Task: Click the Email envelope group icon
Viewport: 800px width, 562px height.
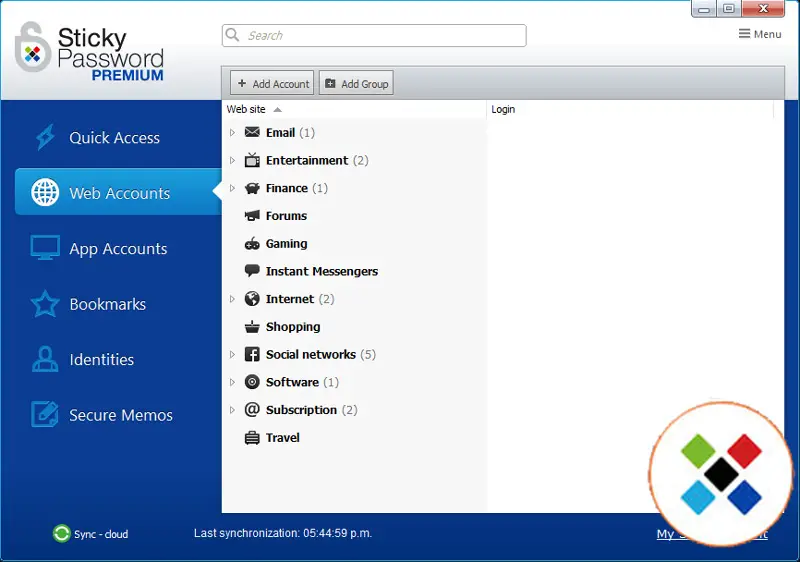Action: [252, 133]
